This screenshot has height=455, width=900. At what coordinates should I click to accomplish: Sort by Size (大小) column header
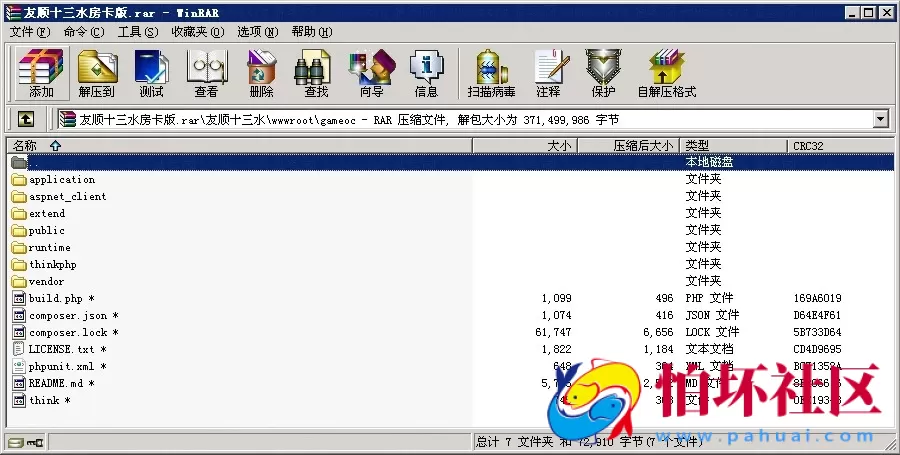click(x=525, y=146)
